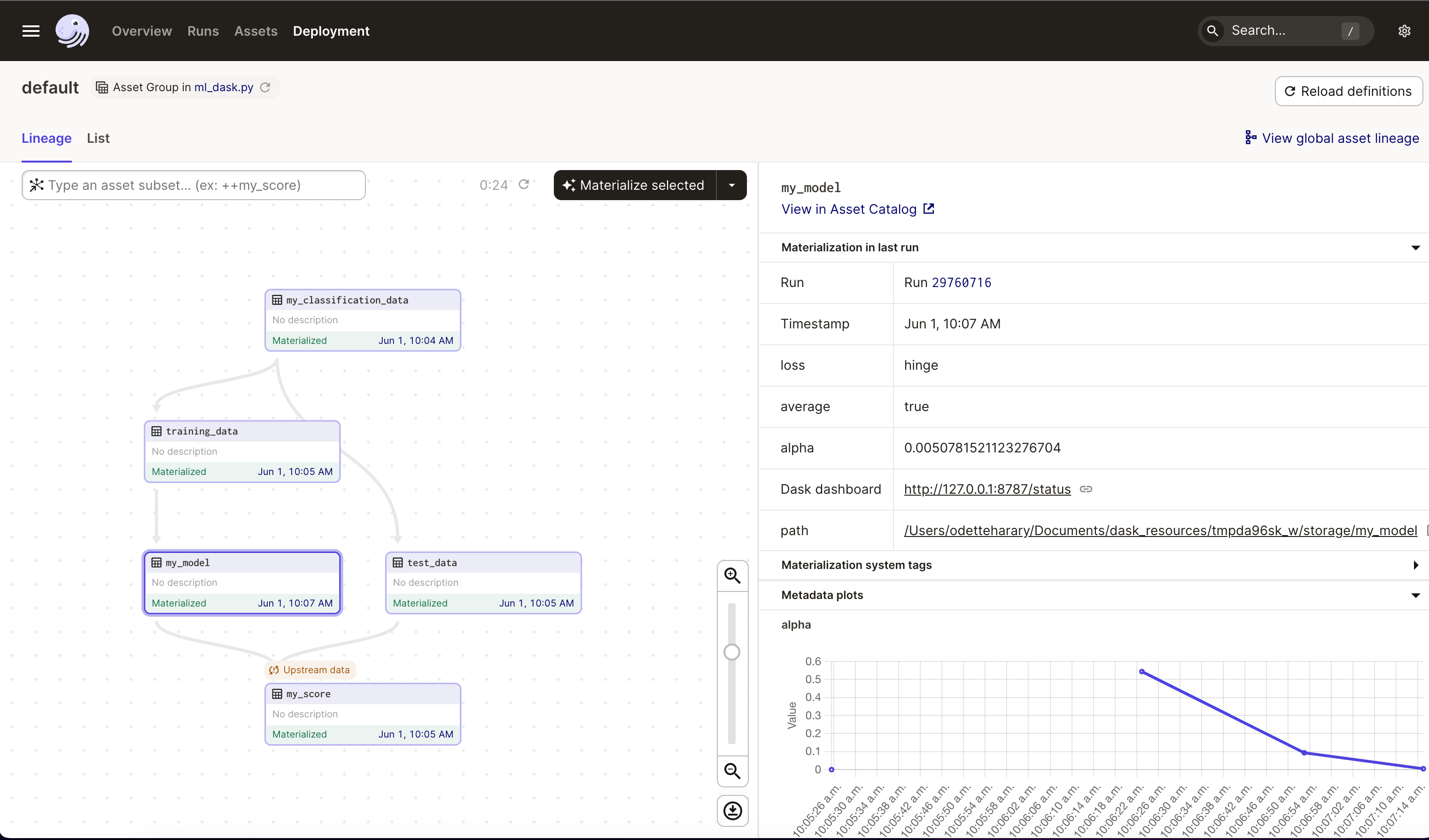Select the my_score asset node
Viewport: 1429px width, 840px height.
click(x=363, y=714)
